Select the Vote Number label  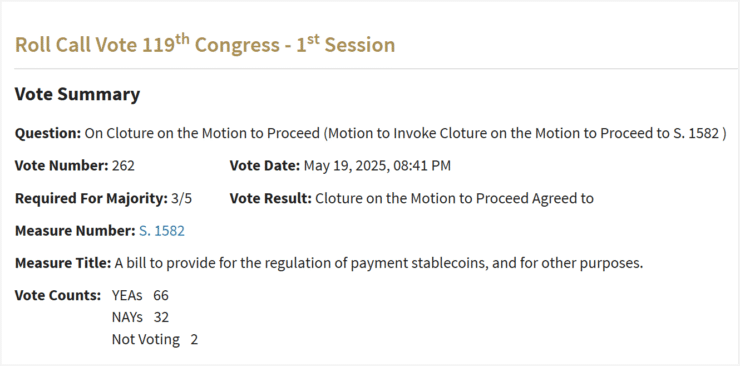(62, 166)
